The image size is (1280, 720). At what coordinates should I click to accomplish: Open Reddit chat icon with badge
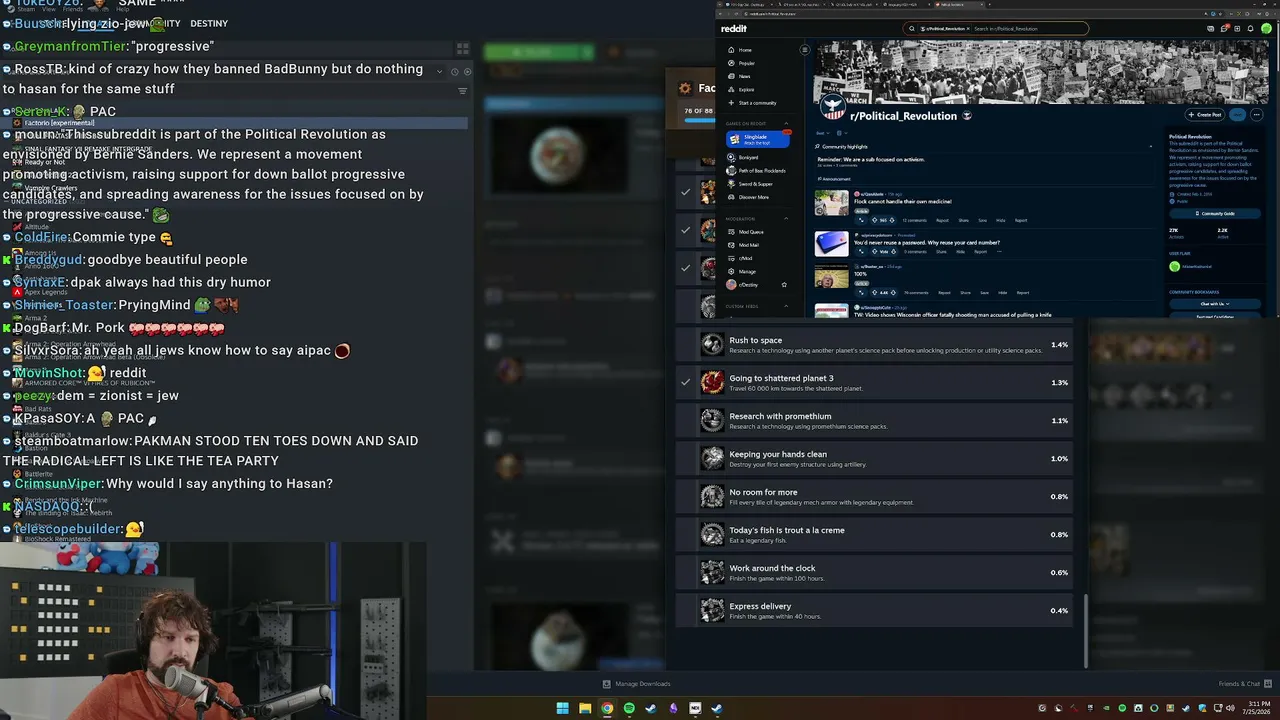(1225, 29)
